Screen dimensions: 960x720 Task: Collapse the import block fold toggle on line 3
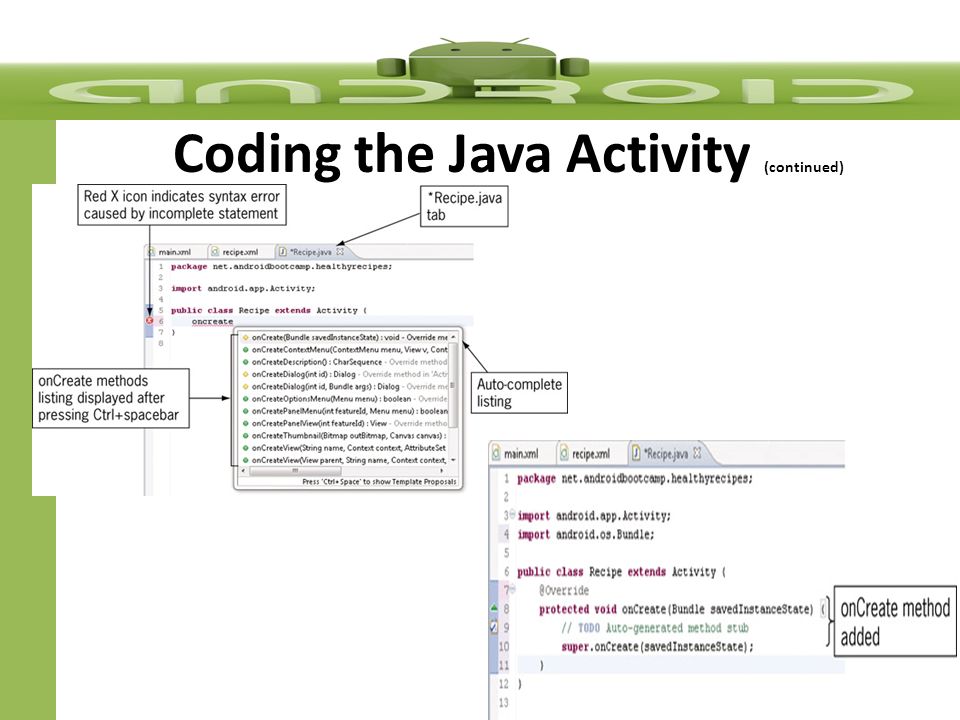click(512, 514)
